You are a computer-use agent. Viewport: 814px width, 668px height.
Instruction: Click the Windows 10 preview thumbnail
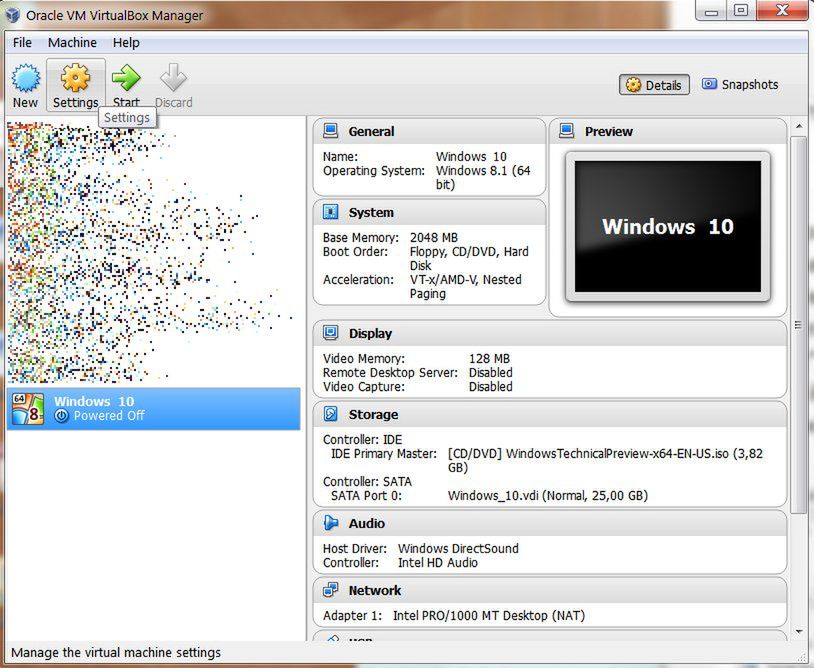(x=668, y=226)
